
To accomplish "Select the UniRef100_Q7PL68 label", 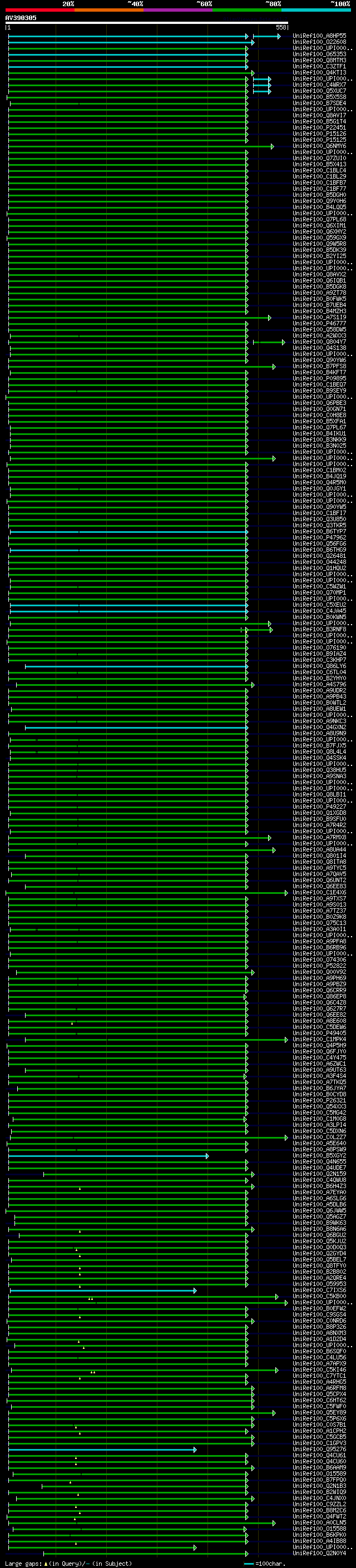I will click(x=319, y=219).
